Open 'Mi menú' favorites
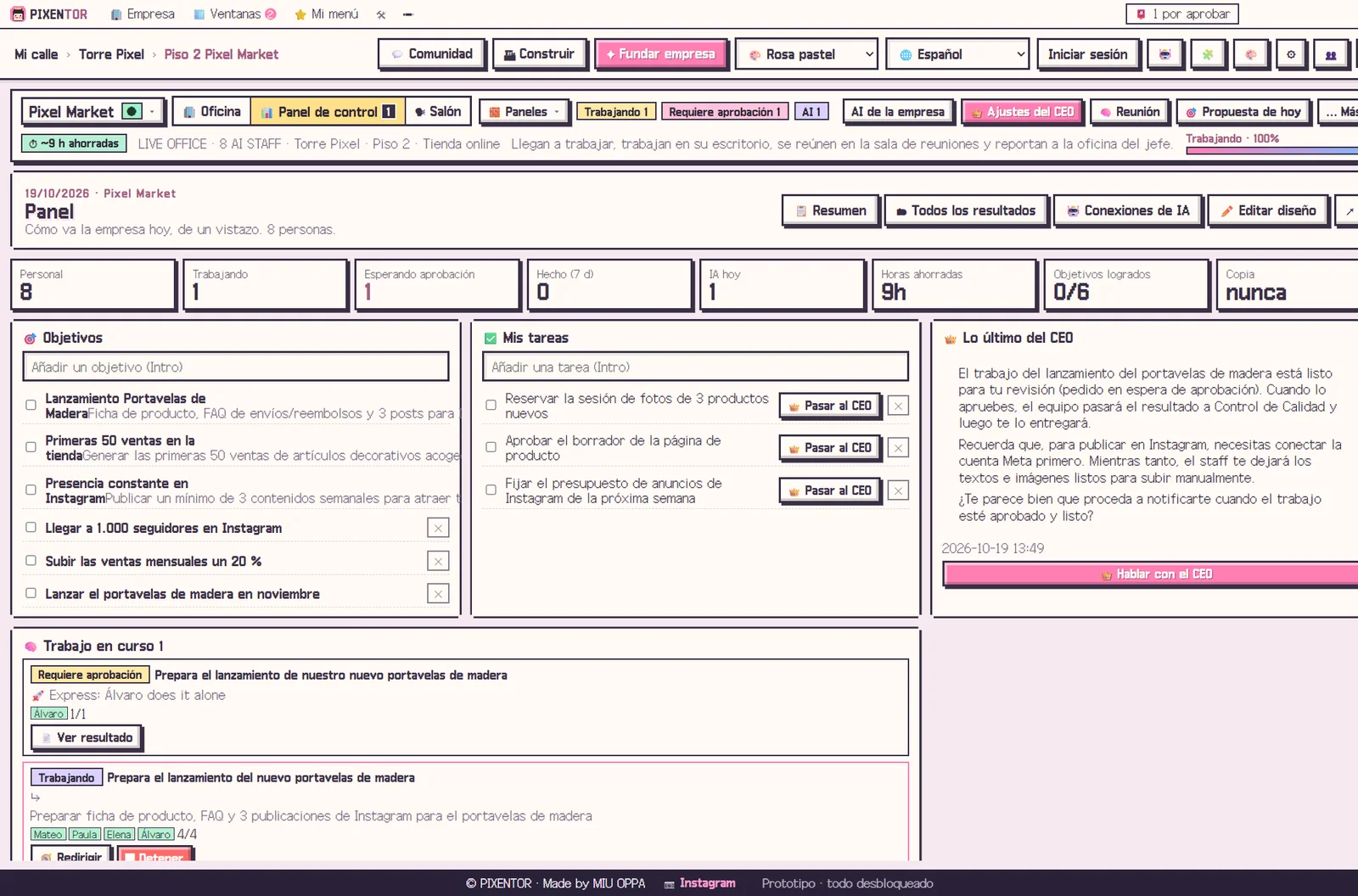This screenshot has width=1358, height=896. [x=326, y=14]
